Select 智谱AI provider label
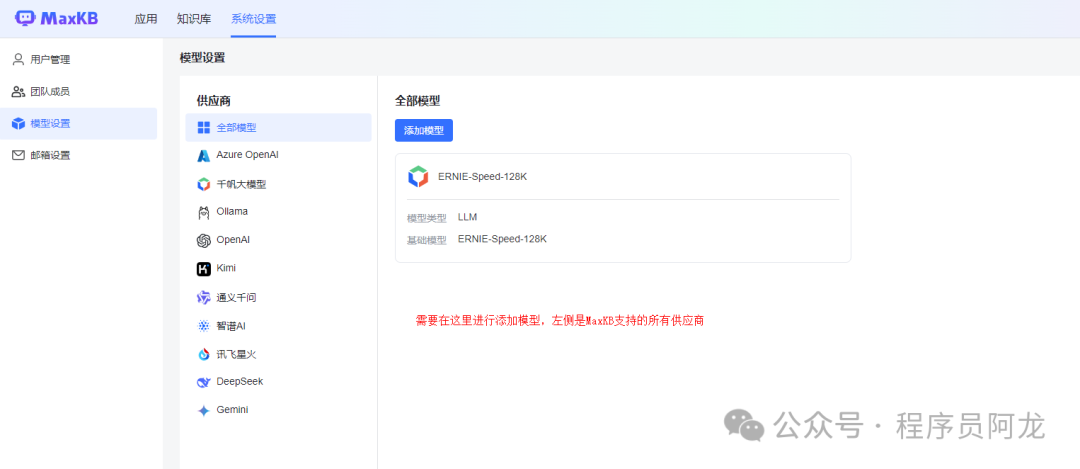 [231, 326]
